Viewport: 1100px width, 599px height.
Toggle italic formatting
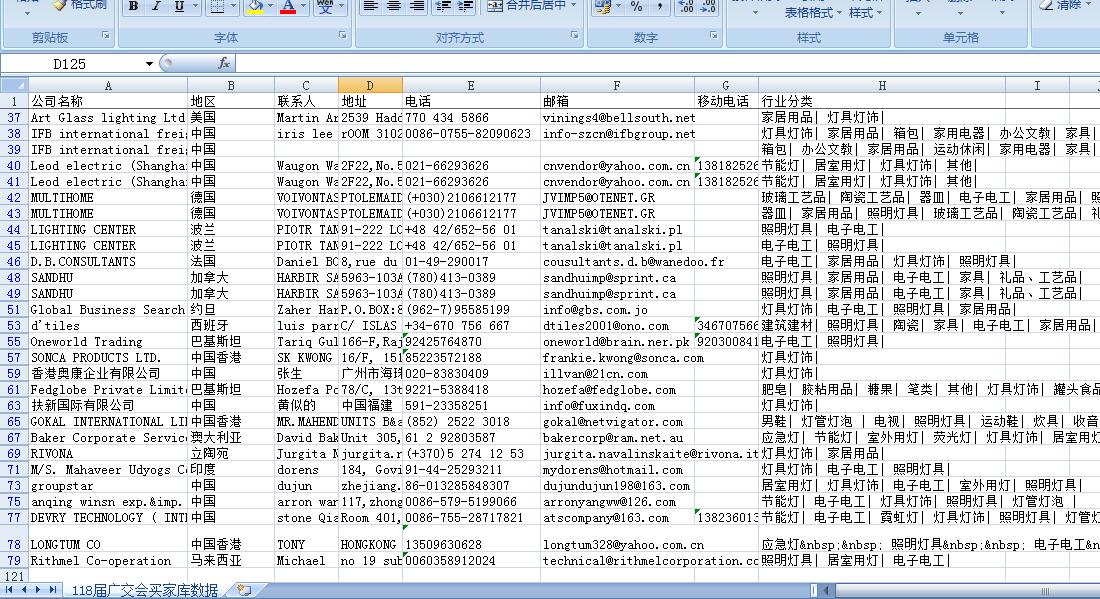pyautogui.click(x=156, y=6)
